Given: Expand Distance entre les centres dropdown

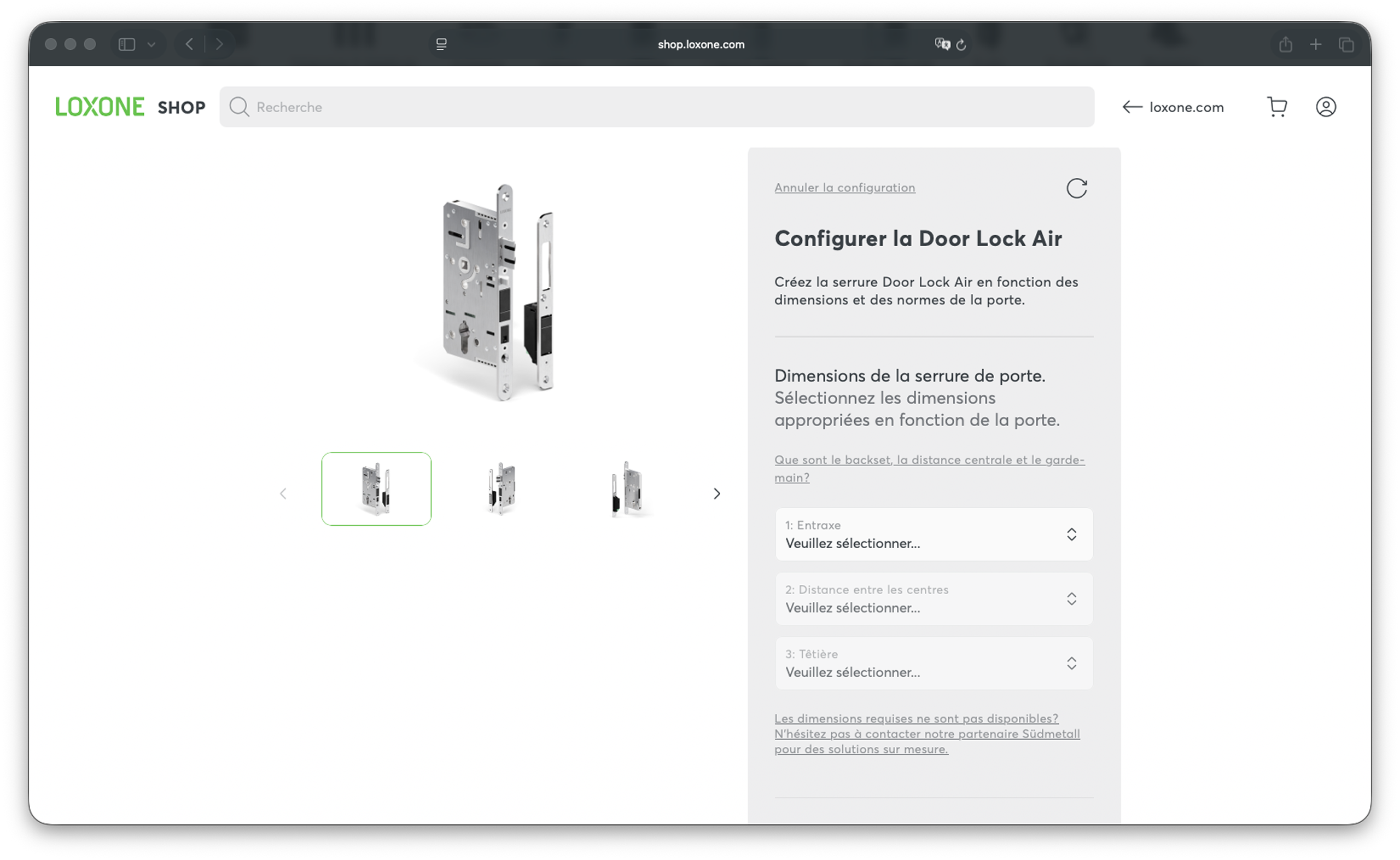Looking at the screenshot, I should click(x=934, y=598).
